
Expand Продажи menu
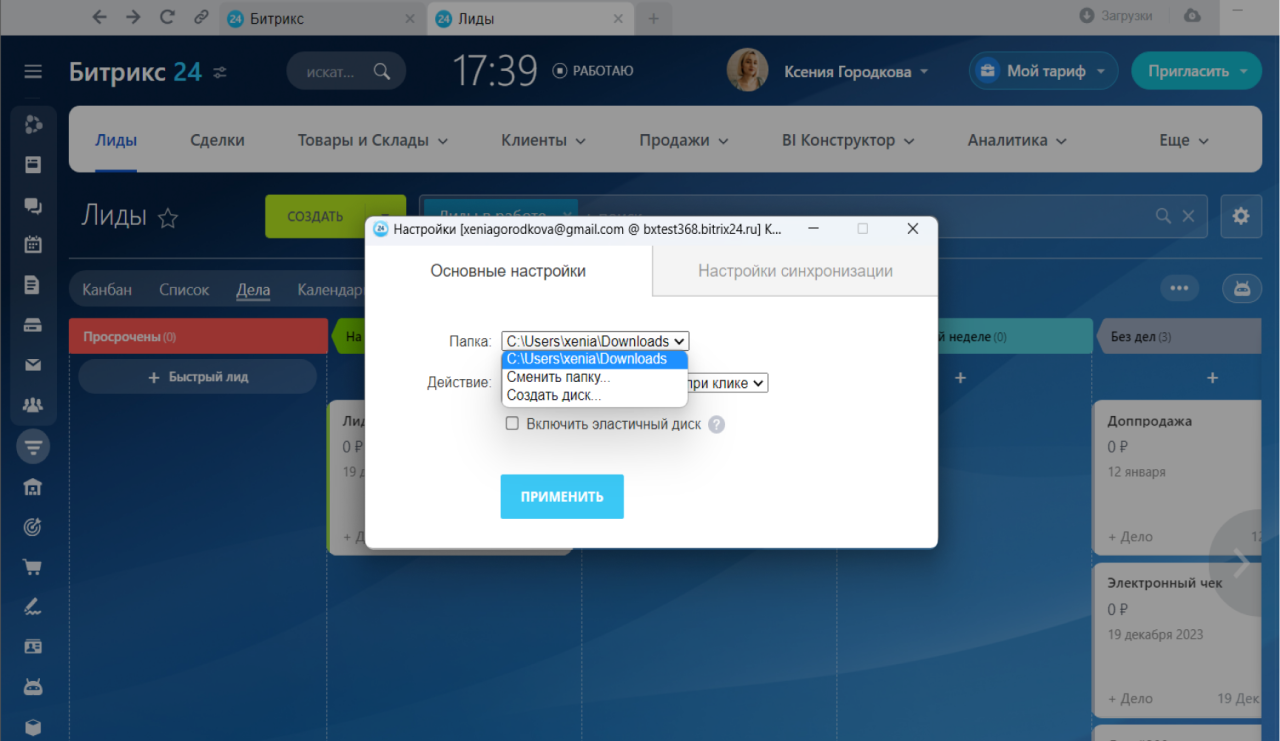[684, 141]
